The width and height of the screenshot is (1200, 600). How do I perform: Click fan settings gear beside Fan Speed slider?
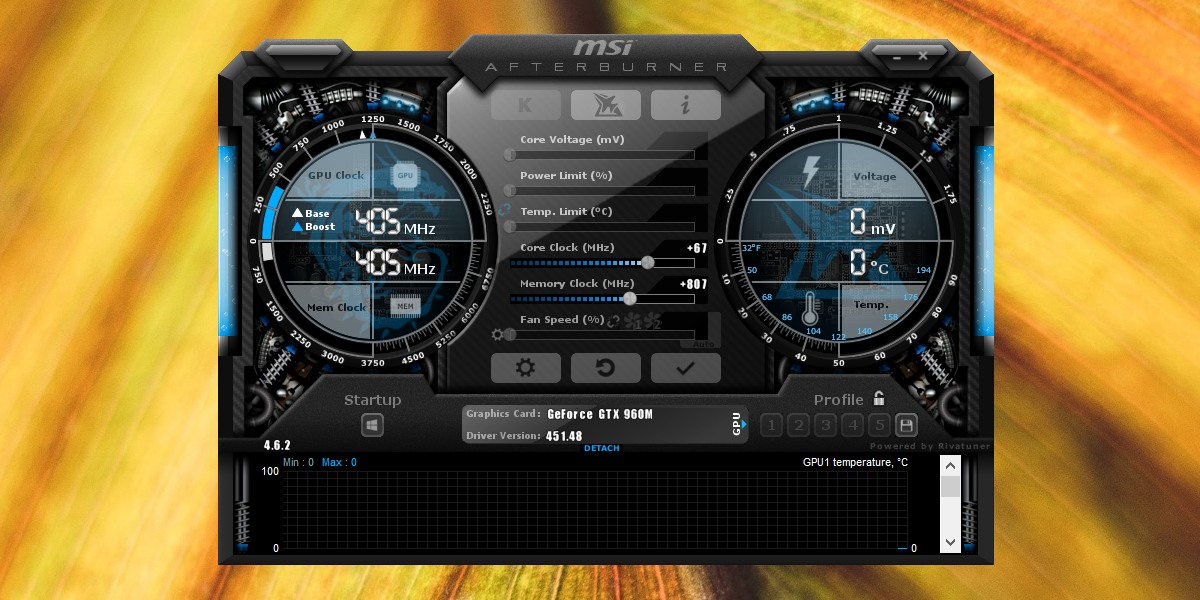click(497, 334)
